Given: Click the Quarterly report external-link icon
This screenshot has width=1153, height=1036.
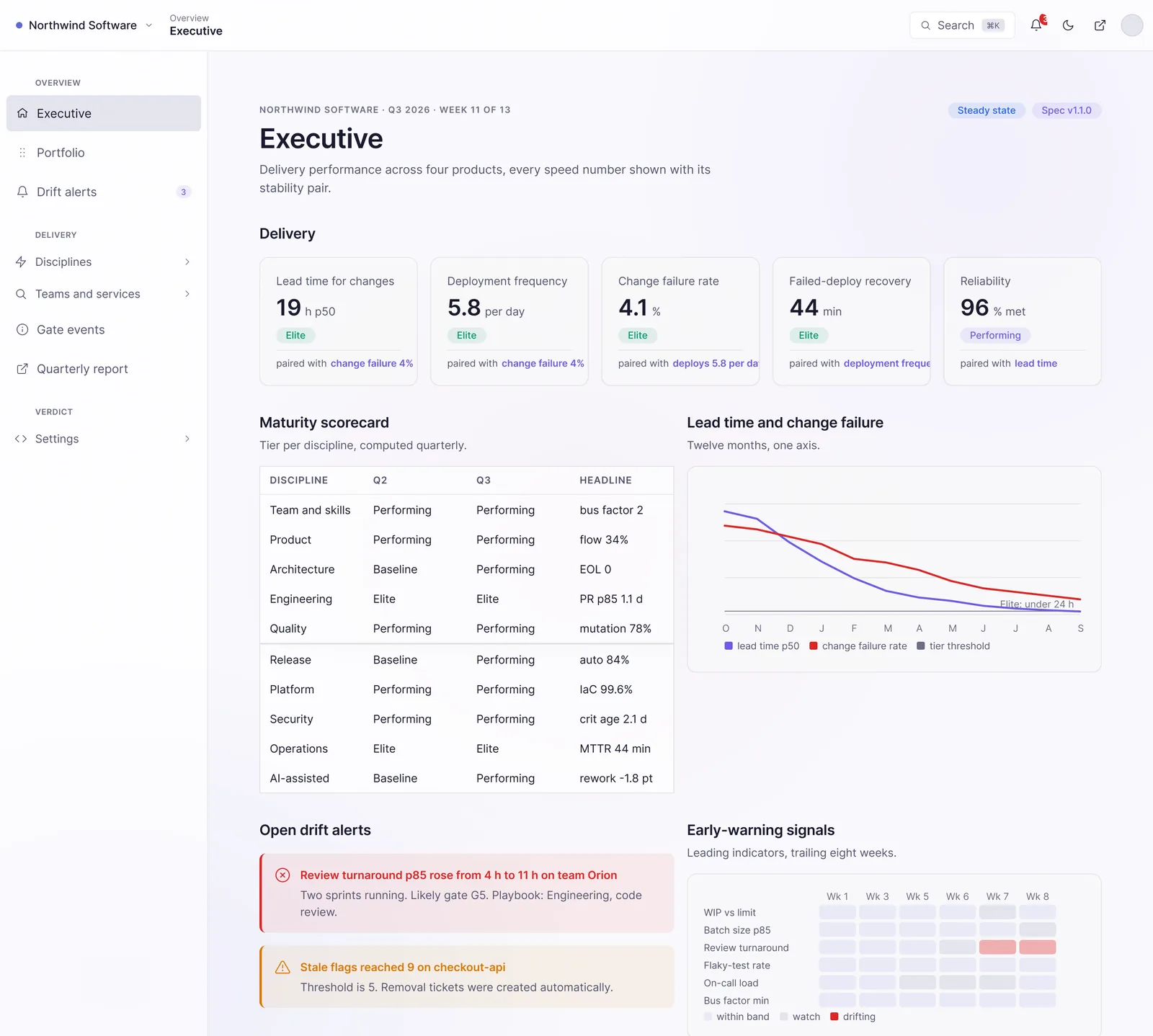Looking at the screenshot, I should click(22, 369).
